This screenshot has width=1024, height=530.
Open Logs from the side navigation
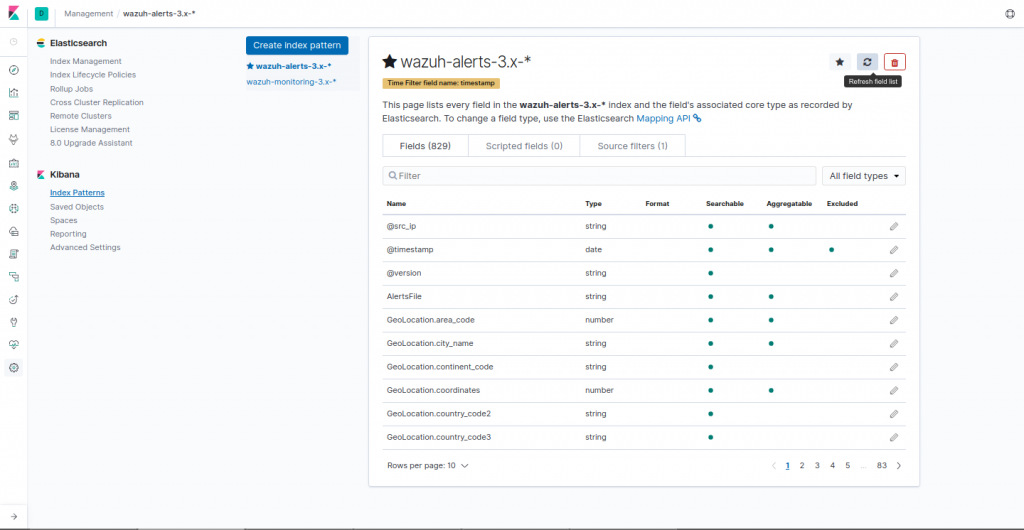pyautogui.click(x=14, y=254)
